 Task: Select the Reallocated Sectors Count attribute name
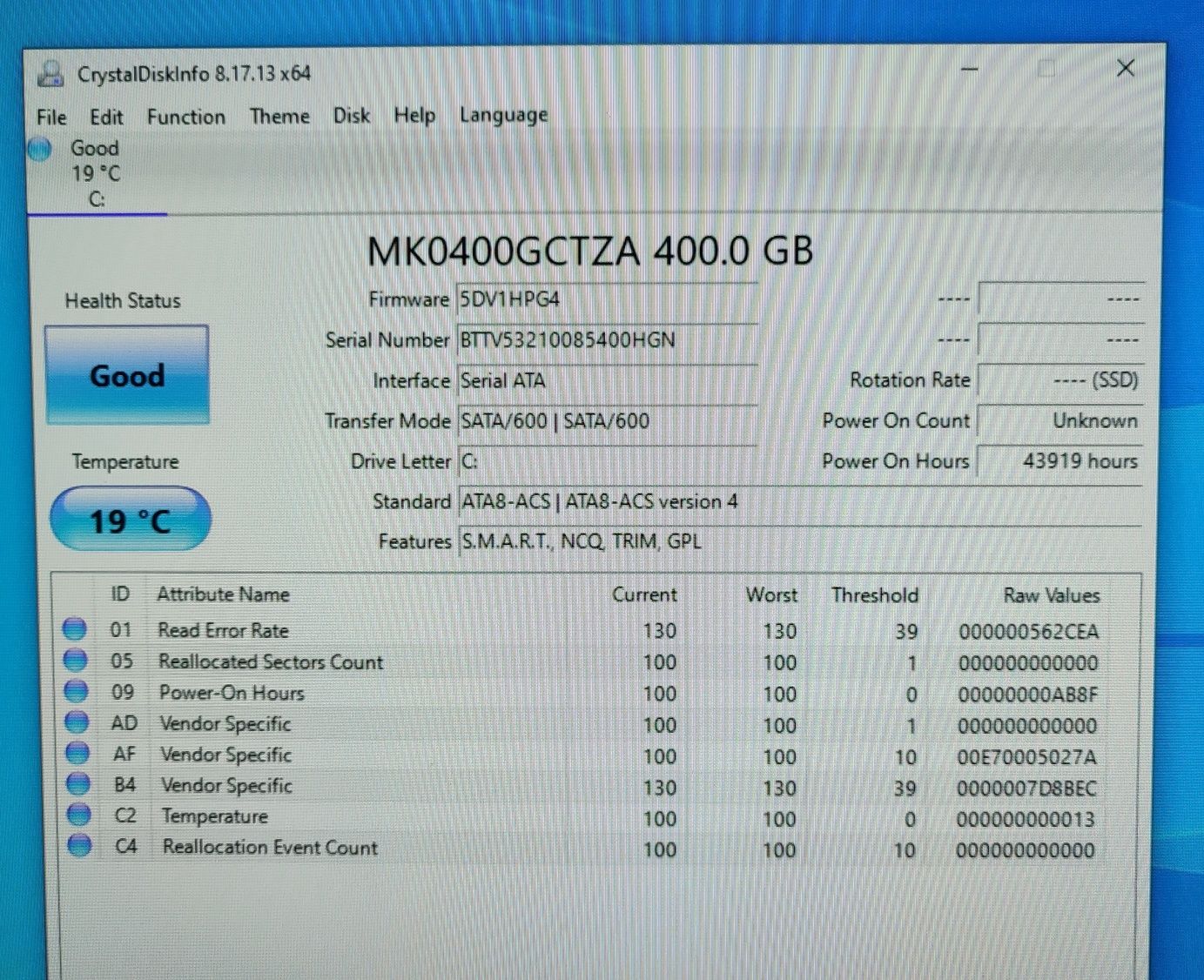click(271, 661)
